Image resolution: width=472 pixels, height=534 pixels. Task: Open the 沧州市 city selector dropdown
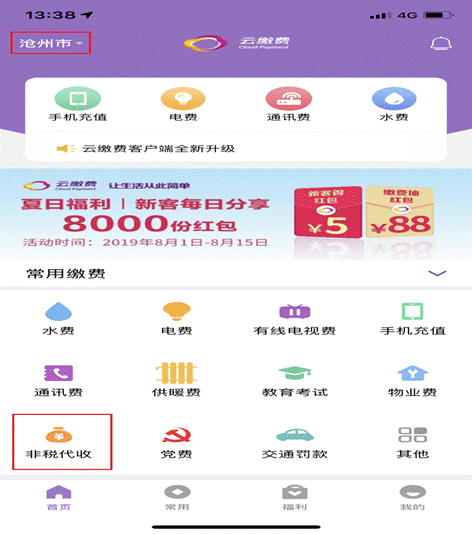(x=51, y=43)
